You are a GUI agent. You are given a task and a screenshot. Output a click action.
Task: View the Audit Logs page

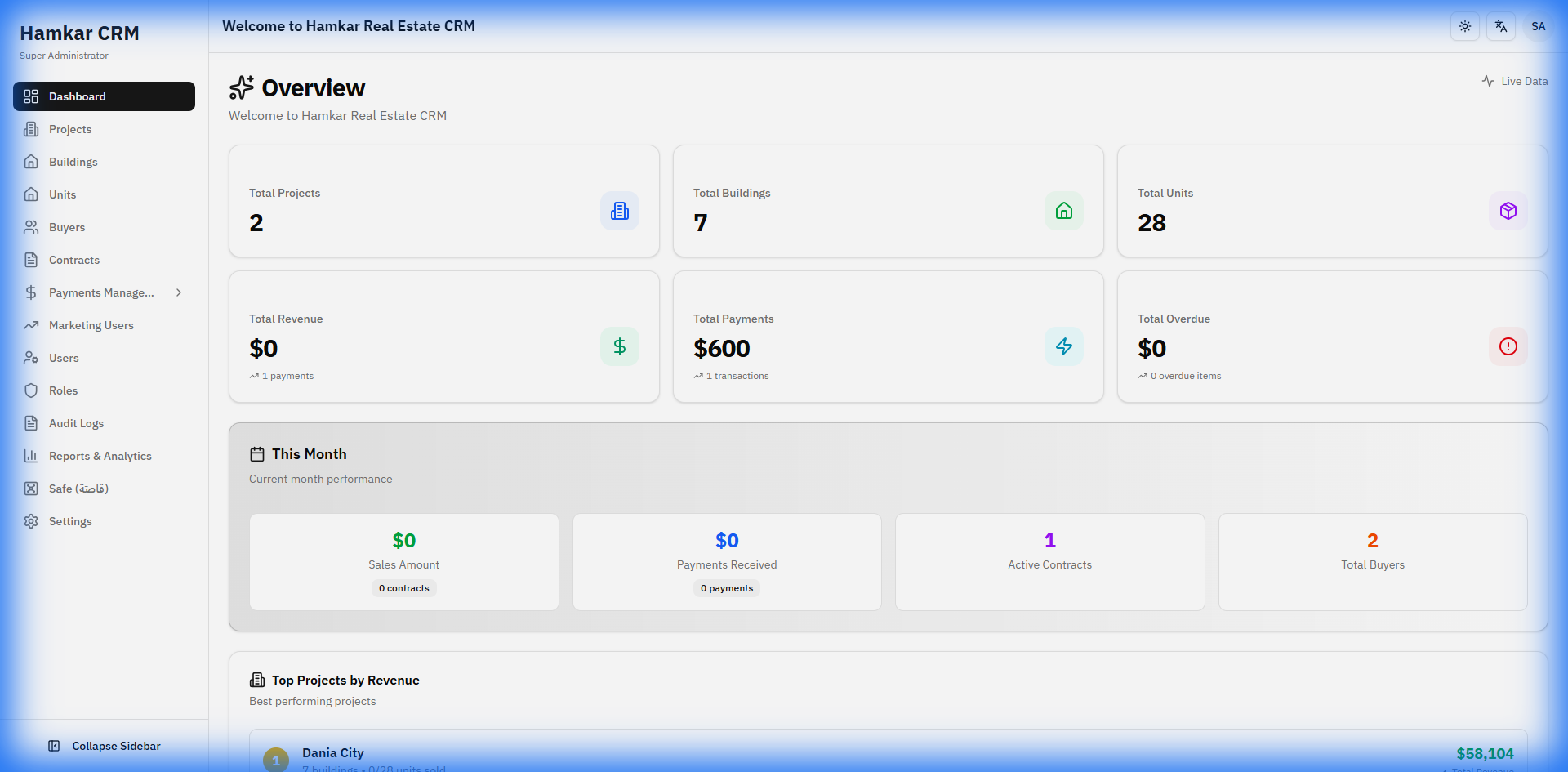coord(104,423)
